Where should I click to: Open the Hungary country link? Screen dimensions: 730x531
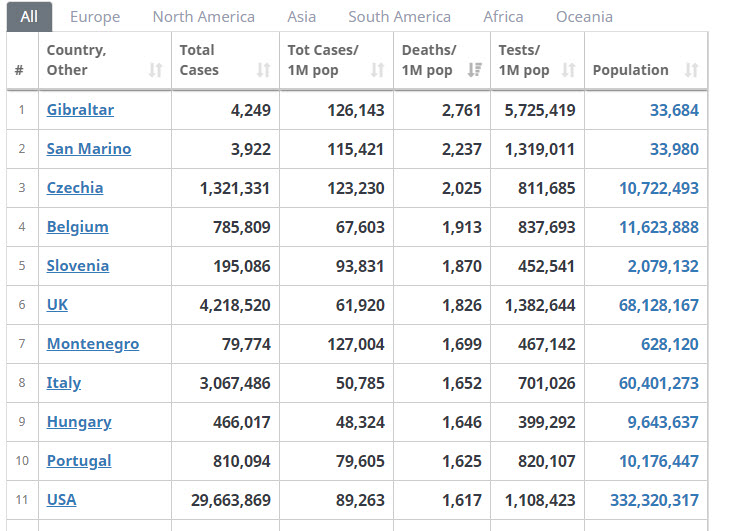pyautogui.click(x=79, y=422)
